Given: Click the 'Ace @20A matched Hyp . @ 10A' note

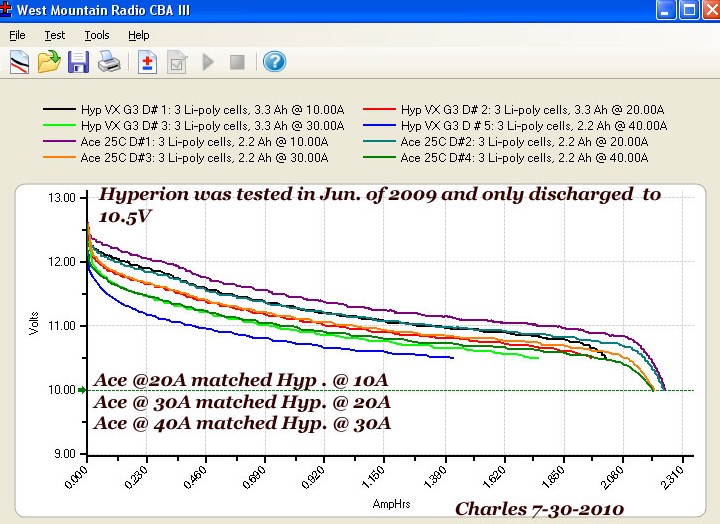Looking at the screenshot, I should 241,380.
